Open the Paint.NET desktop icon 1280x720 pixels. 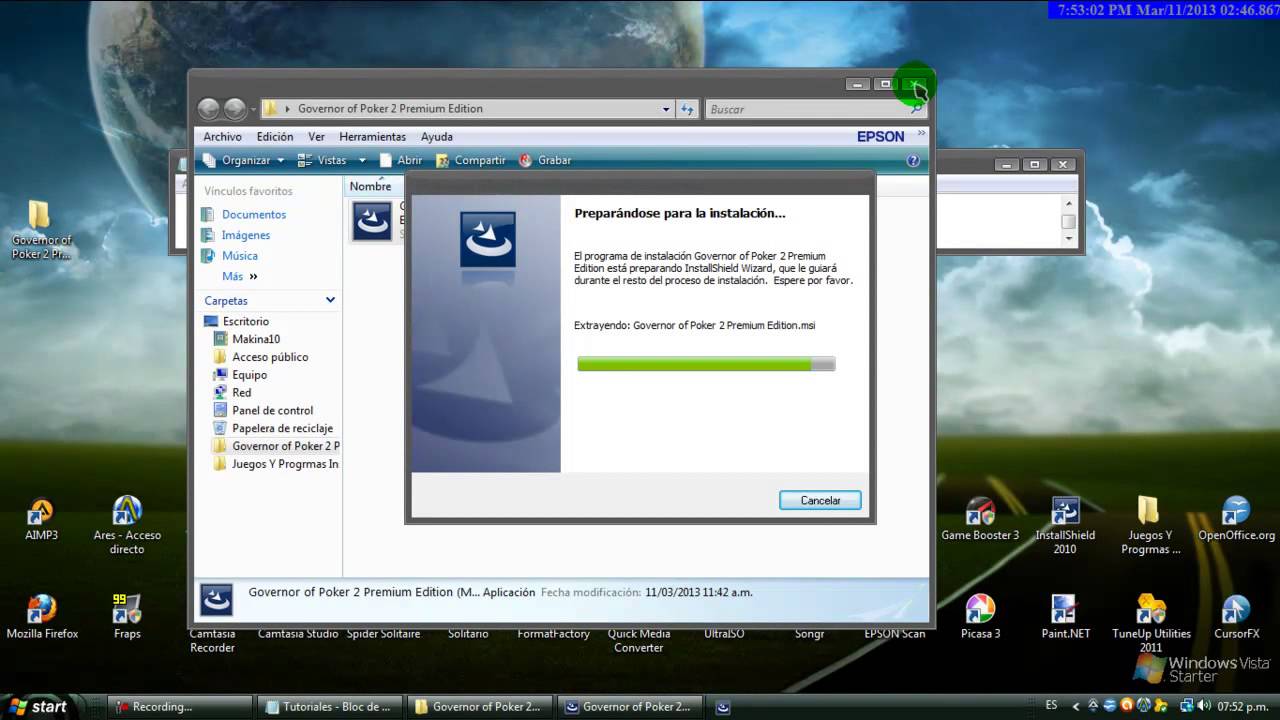(x=1064, y=610)
